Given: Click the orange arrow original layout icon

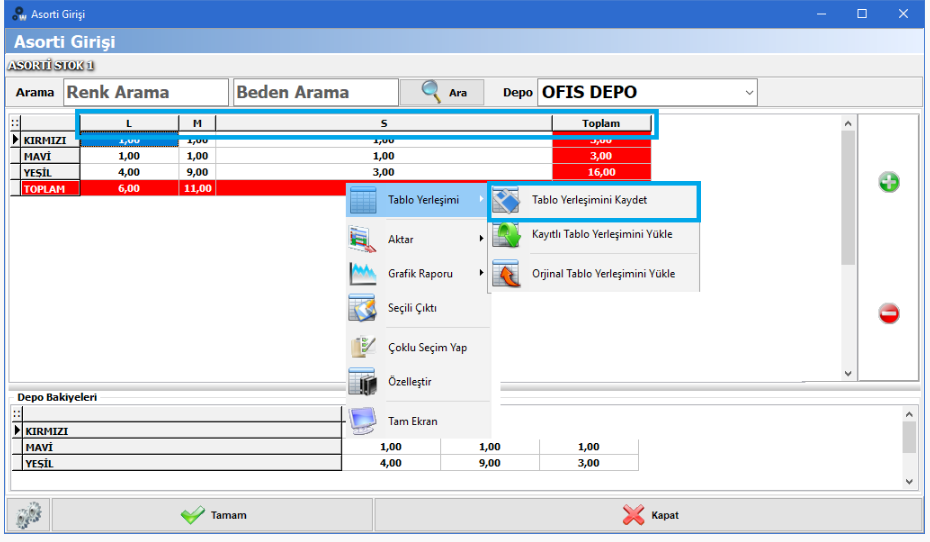Looking at the screenshot, I should pyautogui.click(x=507, y=273).
